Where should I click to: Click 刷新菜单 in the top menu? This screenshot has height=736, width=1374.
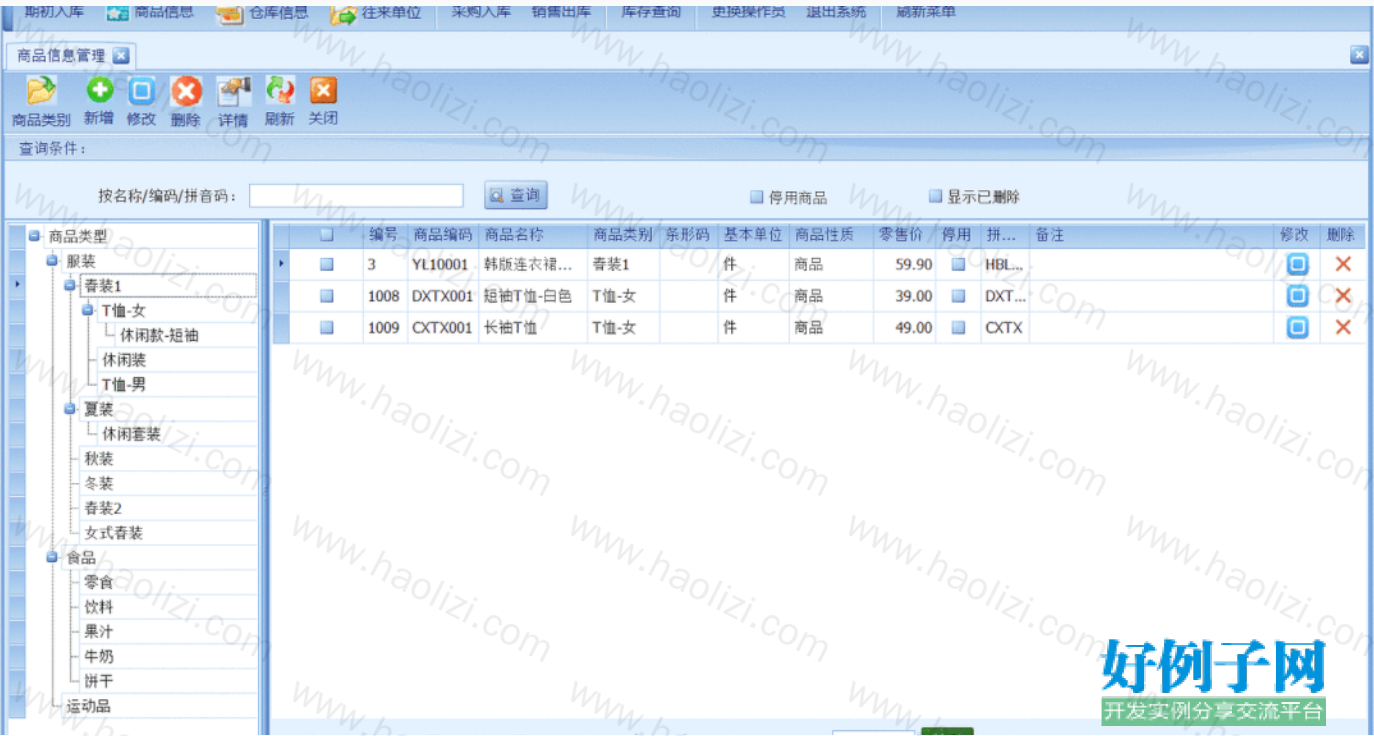pos(926,13)
